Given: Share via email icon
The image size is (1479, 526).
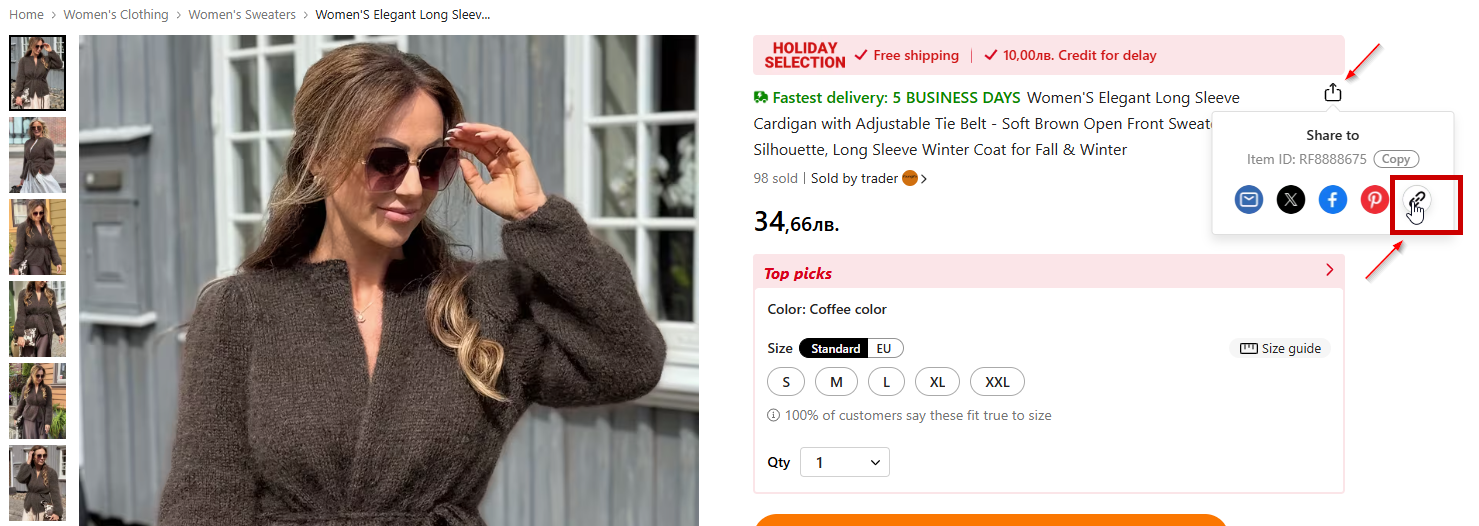Looking at the screenshot, I should [1249, 200].
